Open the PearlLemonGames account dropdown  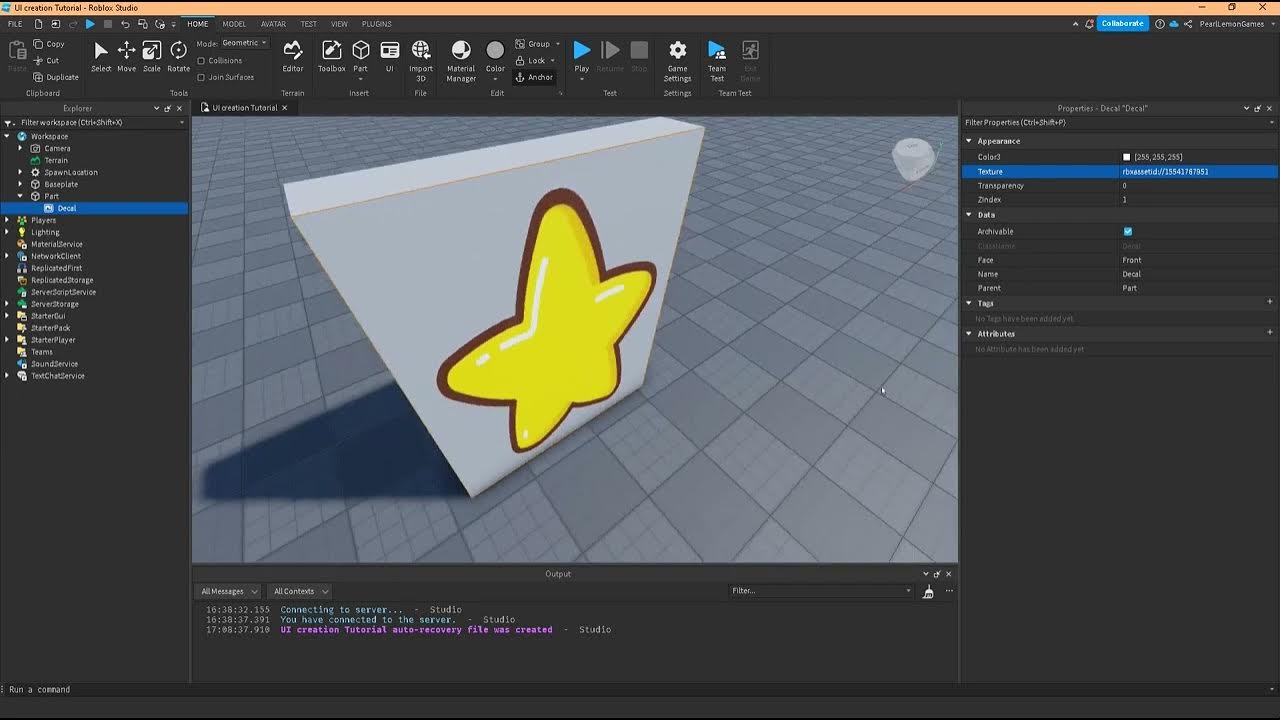pyautogui.click(x=1236, y=24)
